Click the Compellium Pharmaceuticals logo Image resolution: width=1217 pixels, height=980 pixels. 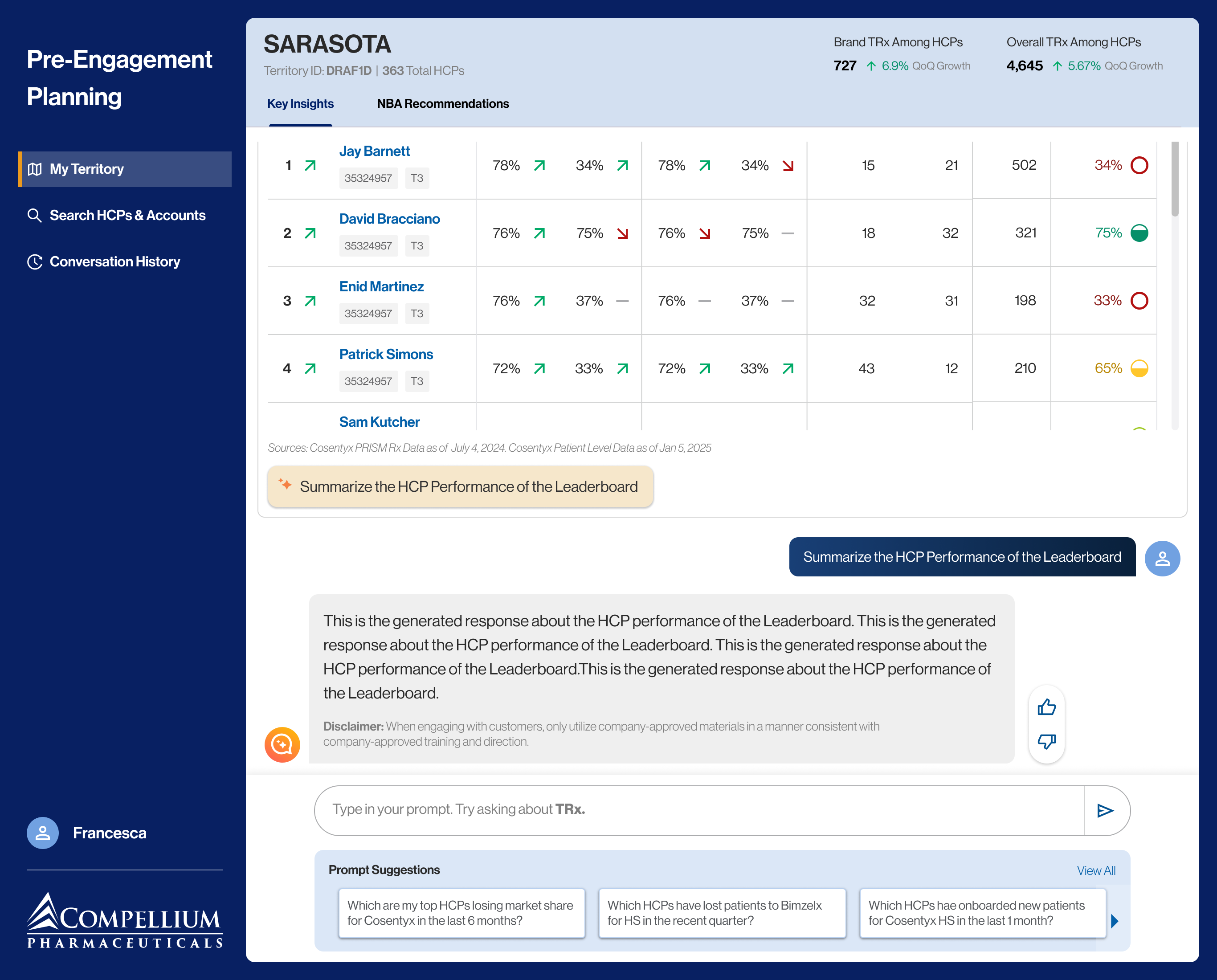pyautogui.click(x=125, y=920)
